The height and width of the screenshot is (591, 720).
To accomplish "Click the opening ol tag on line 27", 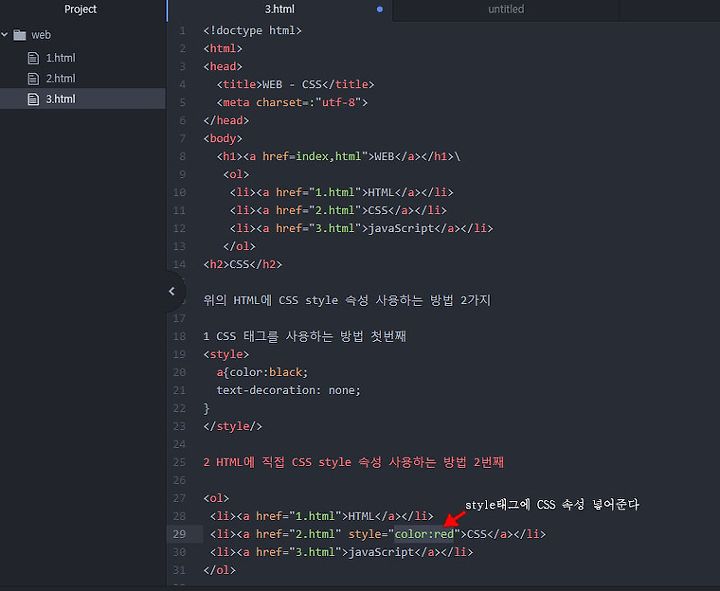I will 216,498.
